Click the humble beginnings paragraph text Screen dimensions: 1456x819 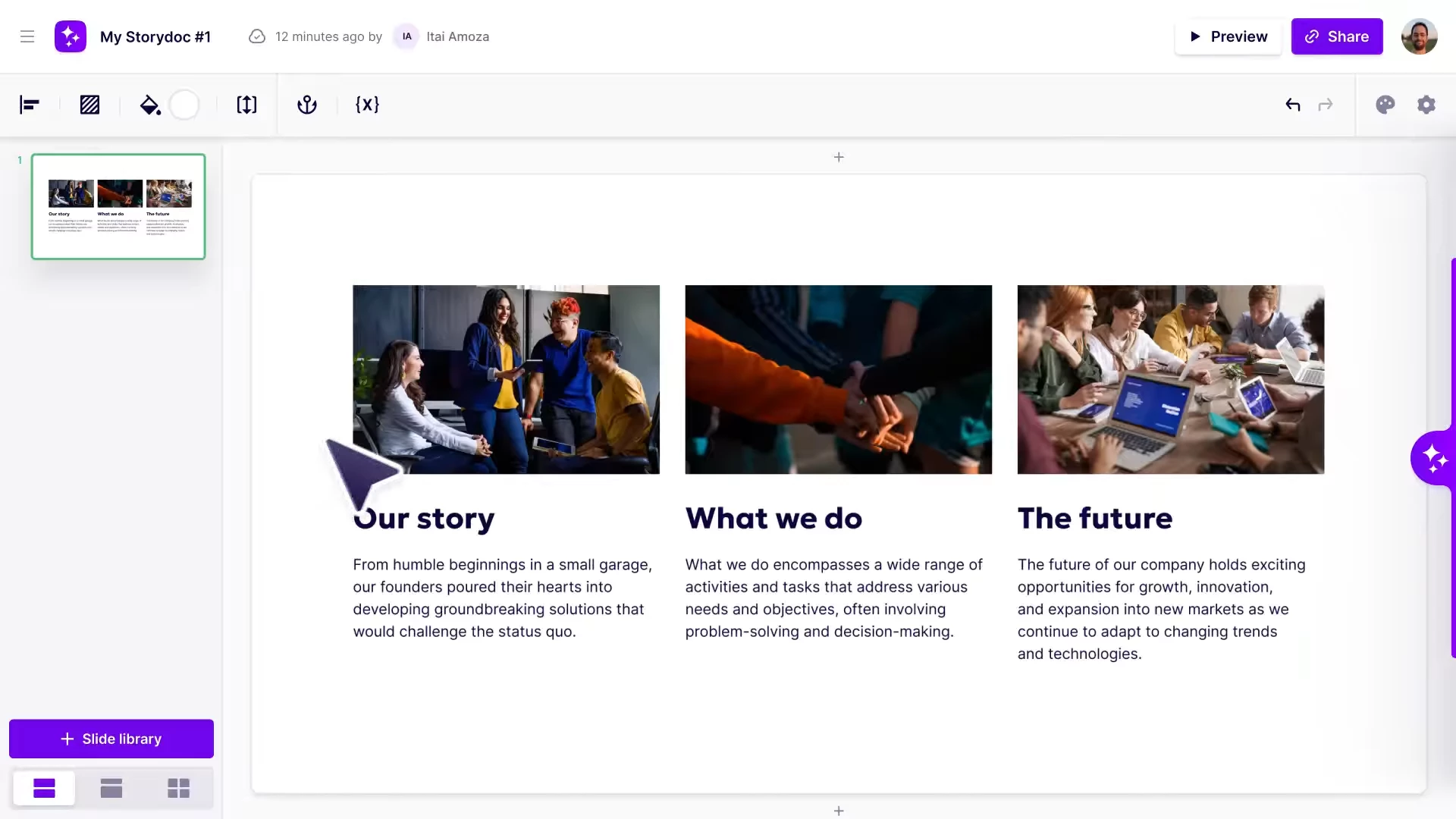coord(503,598)
